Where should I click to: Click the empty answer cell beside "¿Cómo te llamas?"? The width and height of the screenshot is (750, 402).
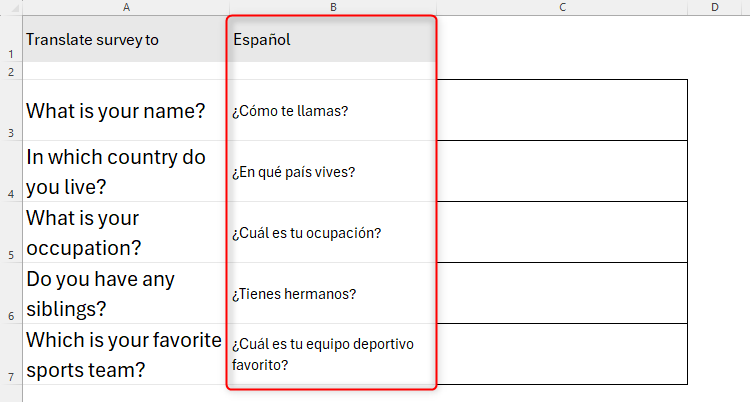(563, 111)
